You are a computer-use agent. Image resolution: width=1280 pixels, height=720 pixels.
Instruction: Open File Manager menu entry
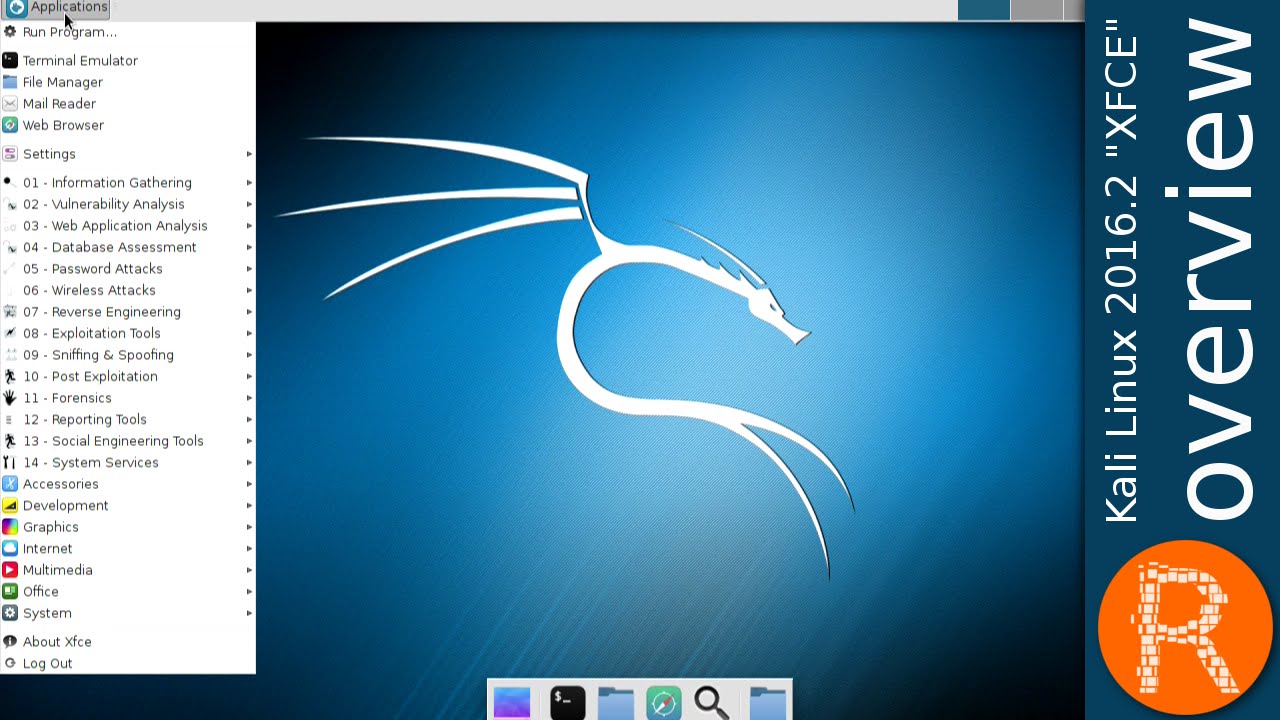[128, 82]
